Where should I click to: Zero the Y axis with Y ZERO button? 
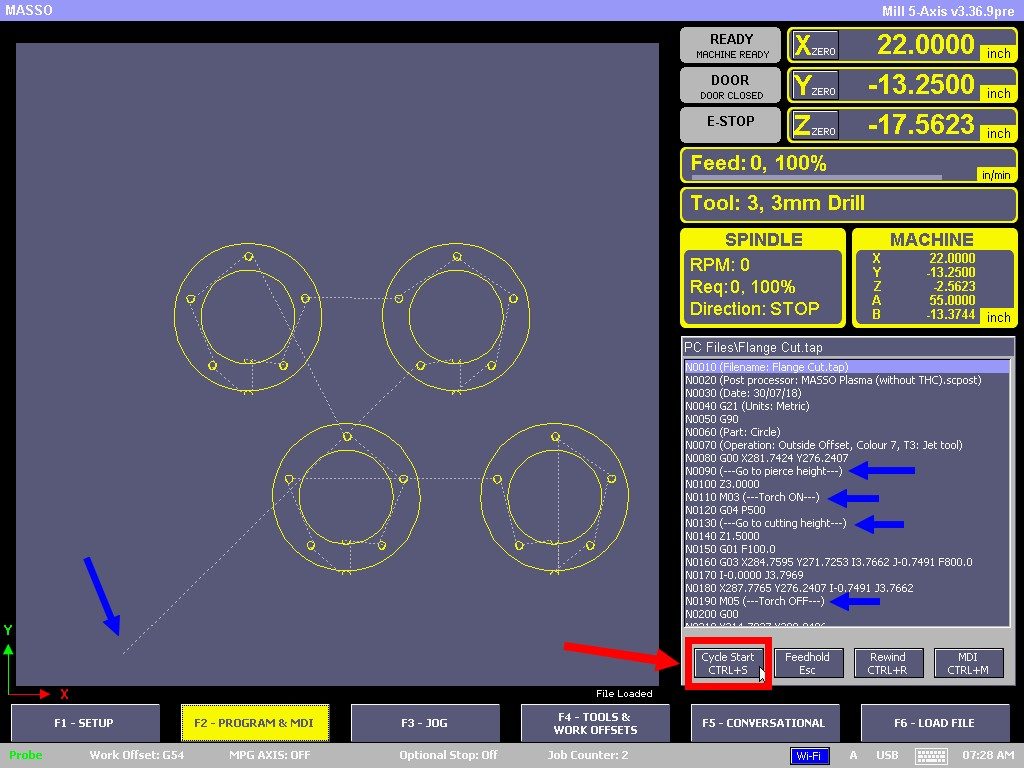tap(815, 86)
